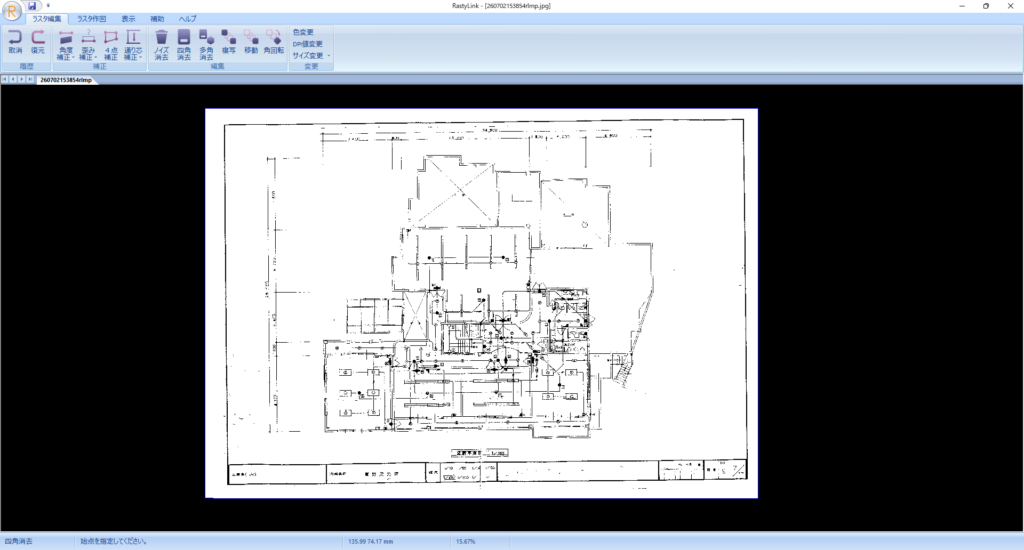Open the orange R application menu button
Screen dimensions: 1024x550
pos(12,11)
